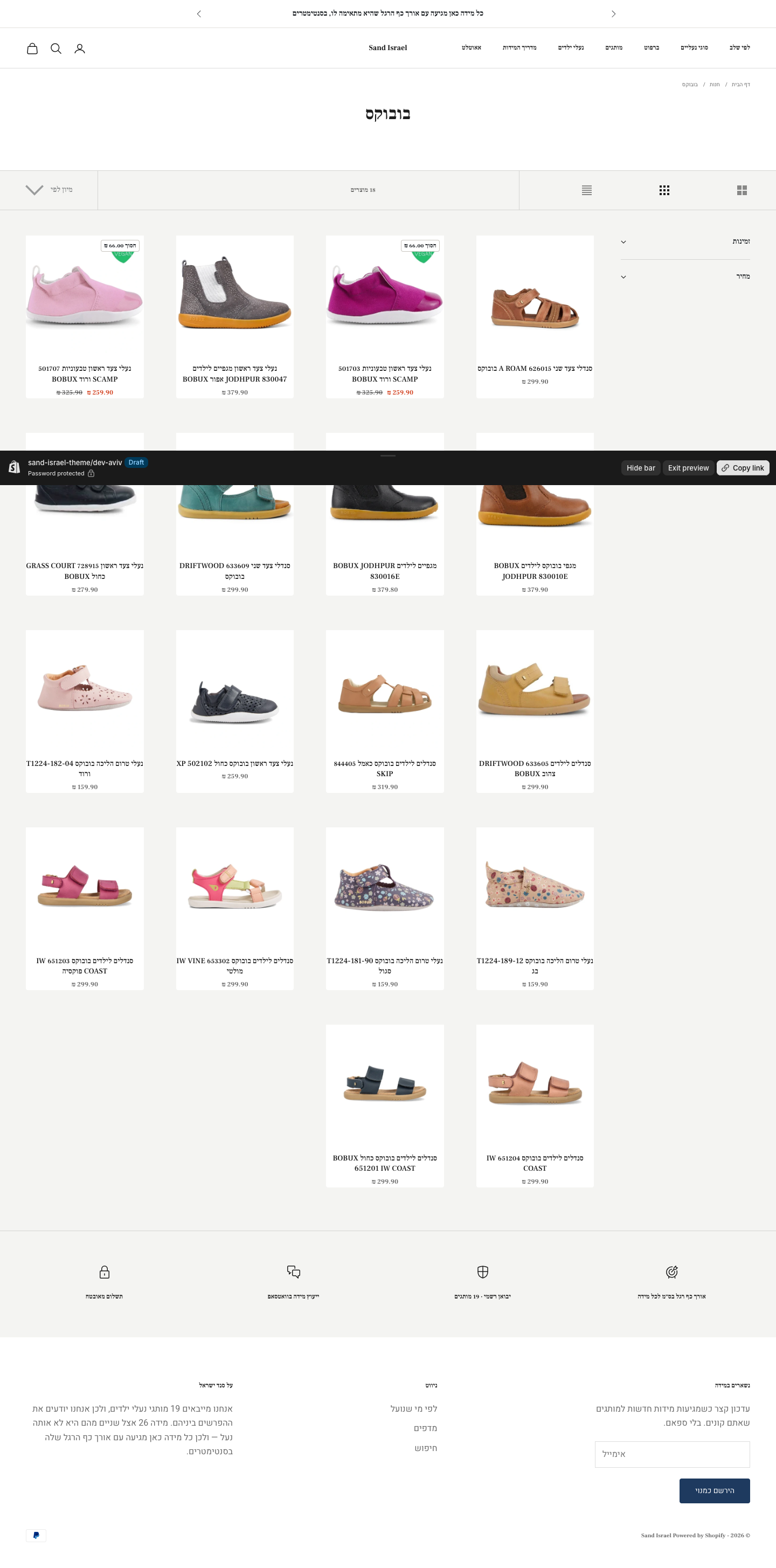Screen dimensions: 776x1568
Task: Click the Hide bar button
Action: (641, 468)
